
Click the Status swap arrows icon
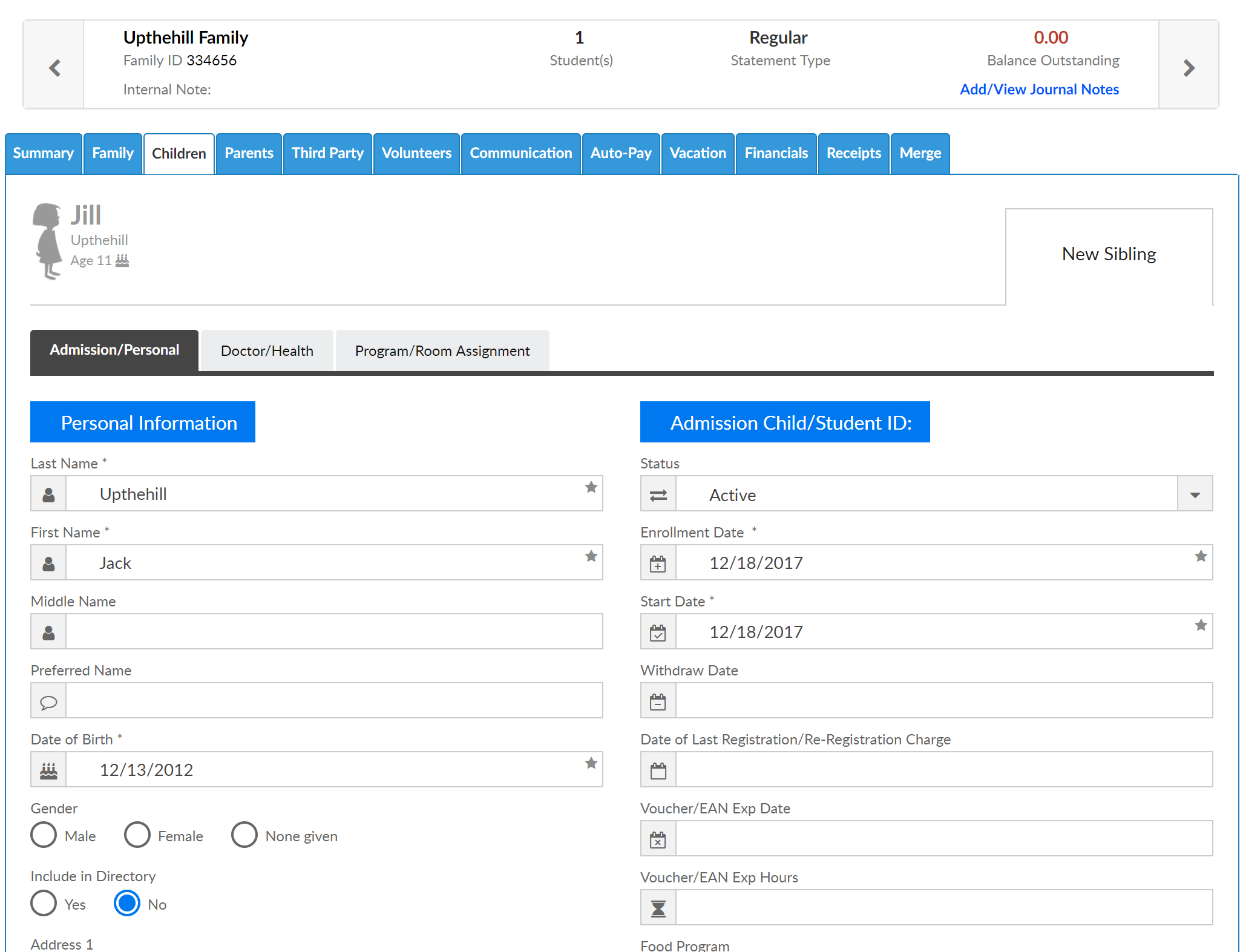point(658,494)
